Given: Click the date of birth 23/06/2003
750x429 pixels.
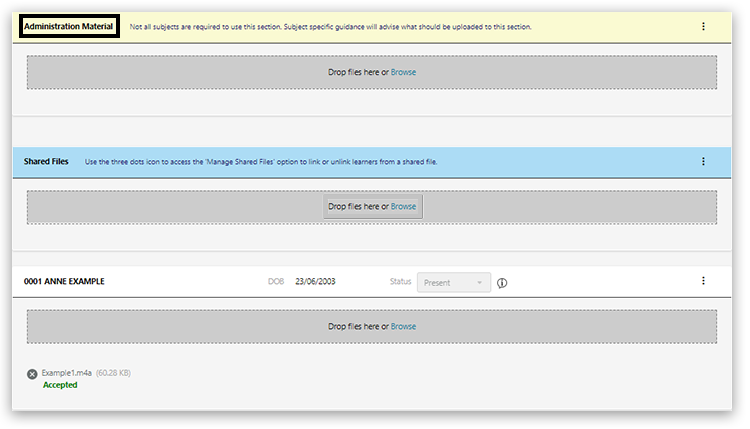Looking at the screenshot, I should click(x=315, y=282).
